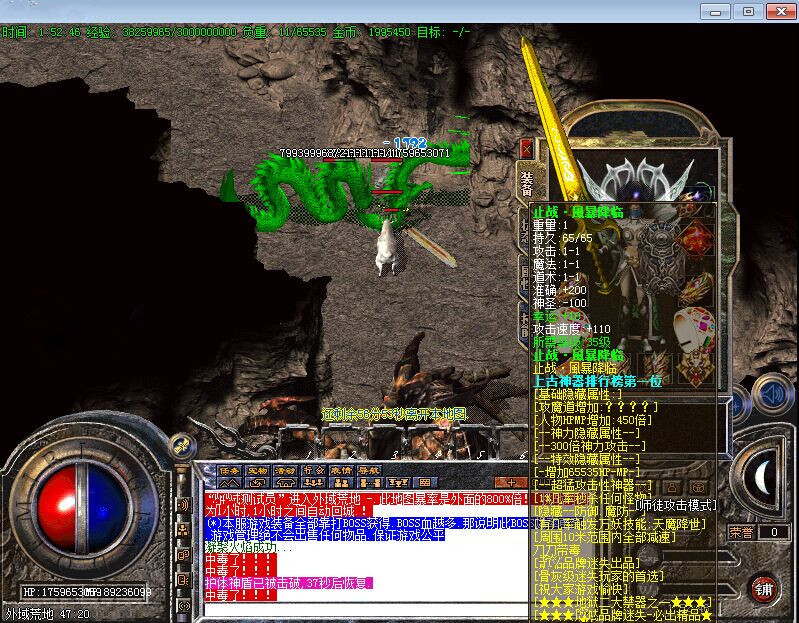The height and width of the screenshot is (623, 799).
Task: Expand the chat window with plus button
Action: coord(509,482)
